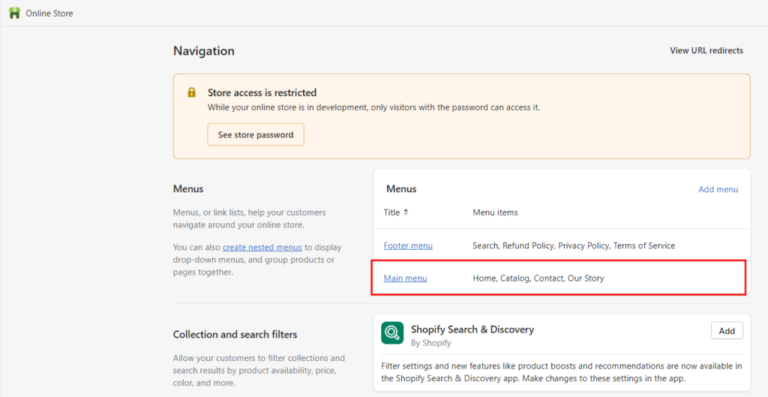Click the Navigation page heading
This screenshot has height=397, width=768.
tap(204, 51)
